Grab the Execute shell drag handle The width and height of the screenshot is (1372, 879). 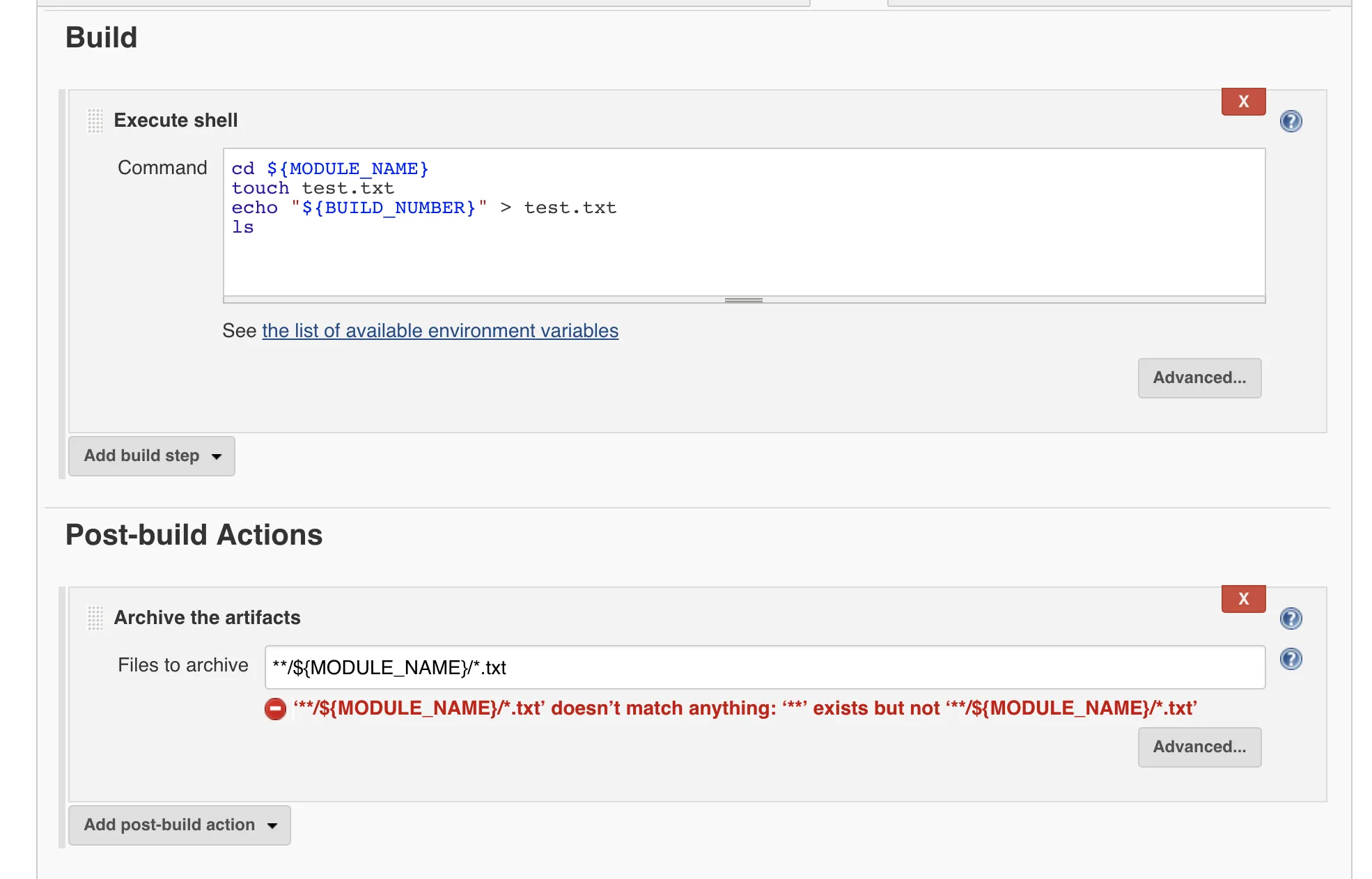(x=95, y=120)
